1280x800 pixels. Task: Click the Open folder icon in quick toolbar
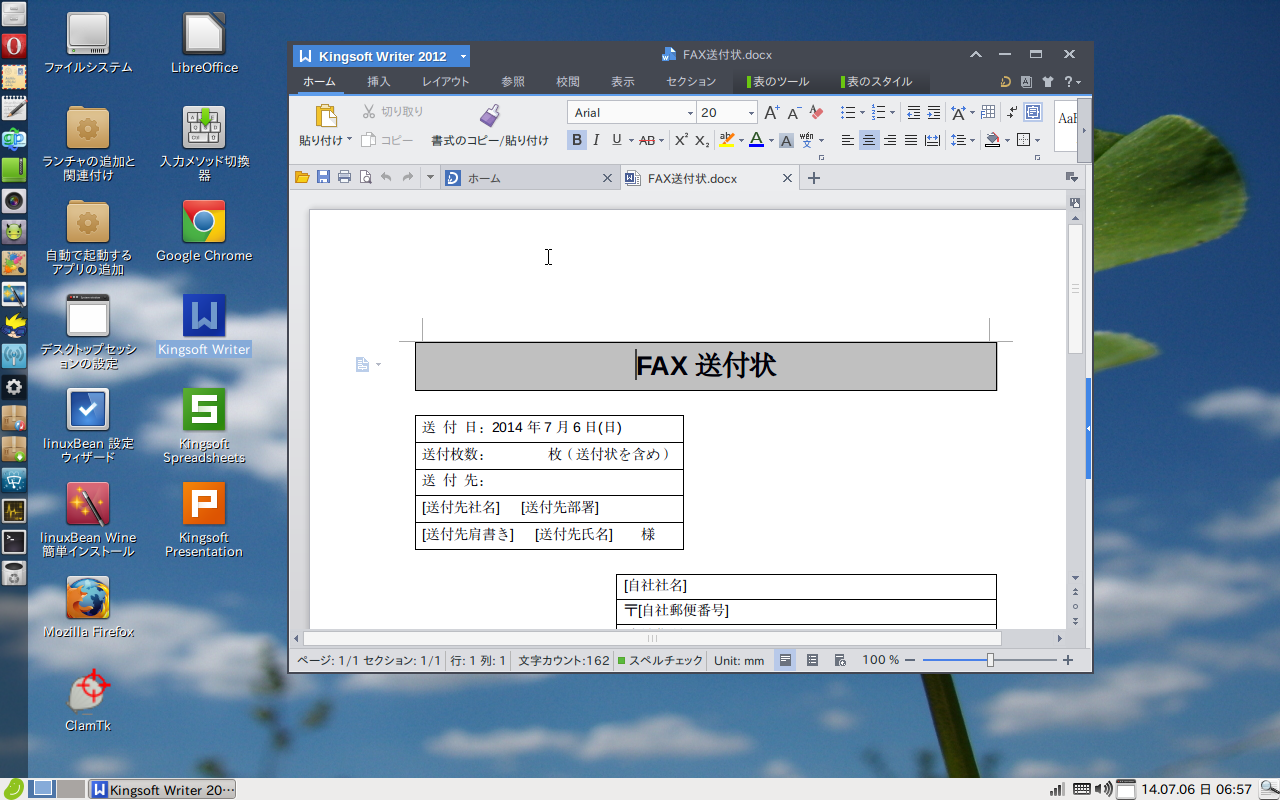pyautogui.click(x=302, y=177)
